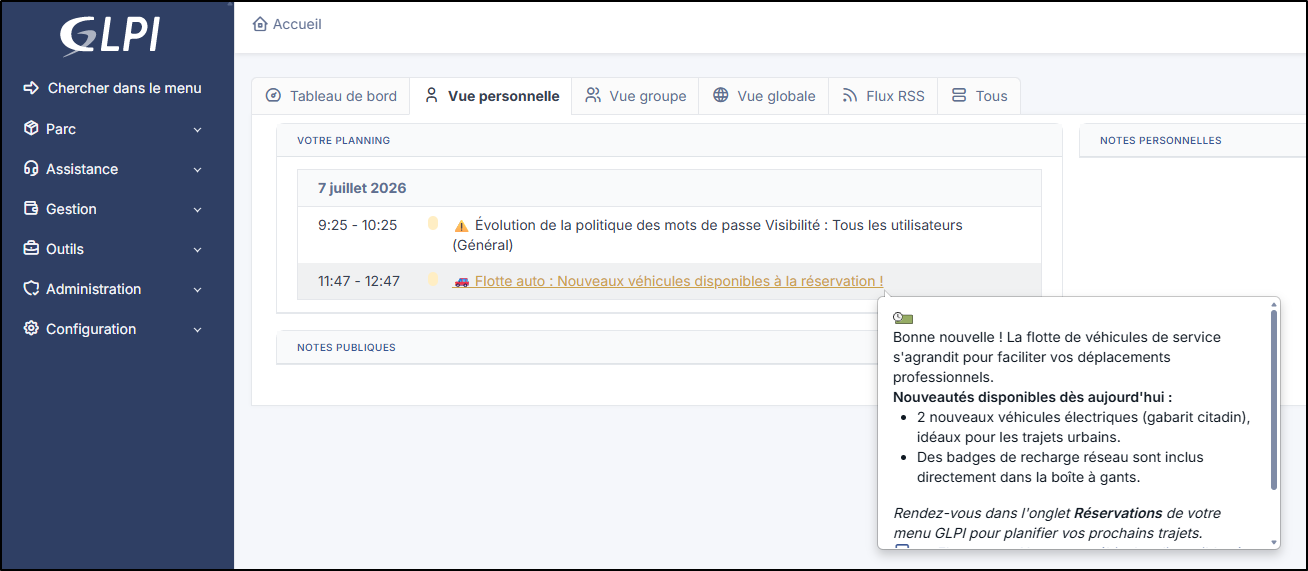Click the Configuration gear icon
The height and width of the screenshot is (571, 1308).
tap(31, 329)
